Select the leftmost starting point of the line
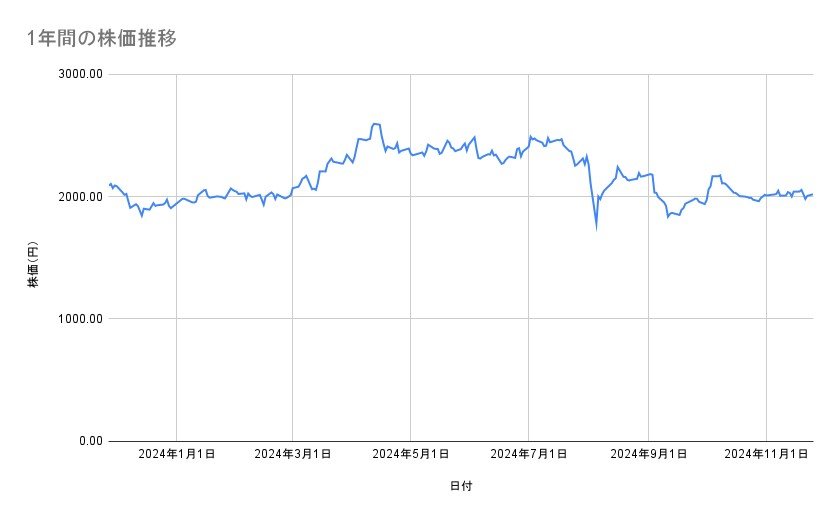Image resolution: width=839 pixels, height=519 pixels. [108, 184]
